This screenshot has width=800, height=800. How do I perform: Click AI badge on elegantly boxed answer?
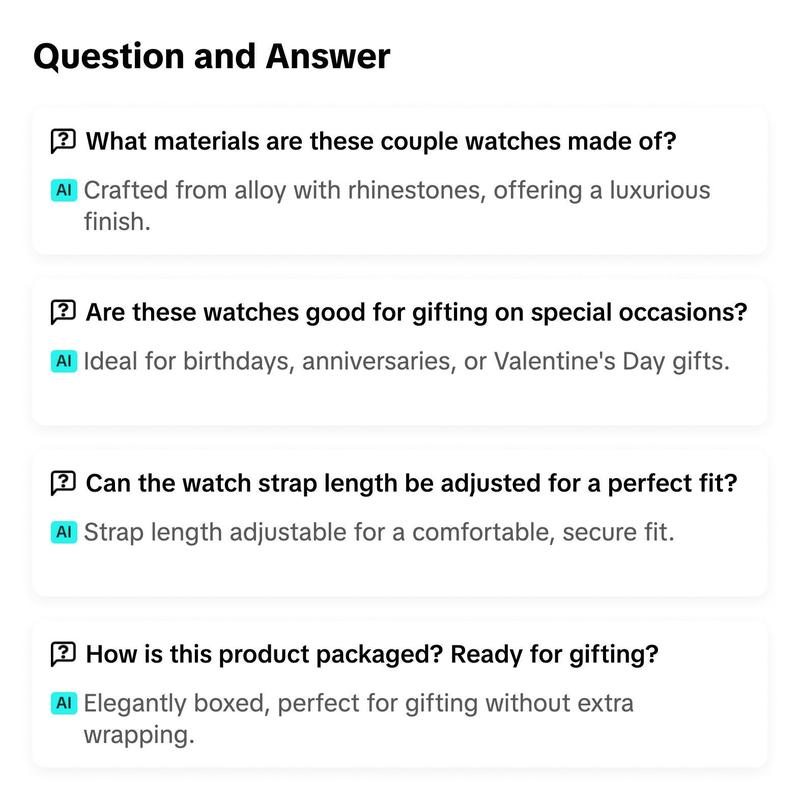tap(64, 703)
